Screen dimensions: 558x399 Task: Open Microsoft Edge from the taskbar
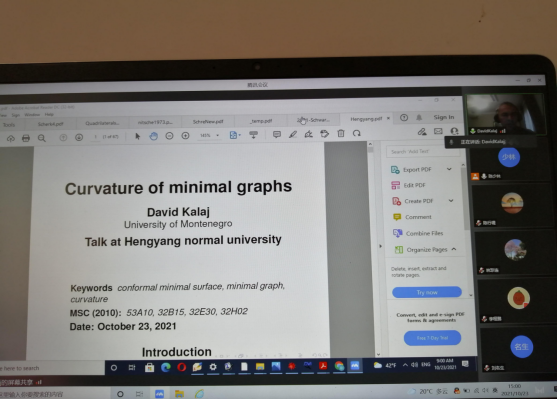click(x=165, y=367)
